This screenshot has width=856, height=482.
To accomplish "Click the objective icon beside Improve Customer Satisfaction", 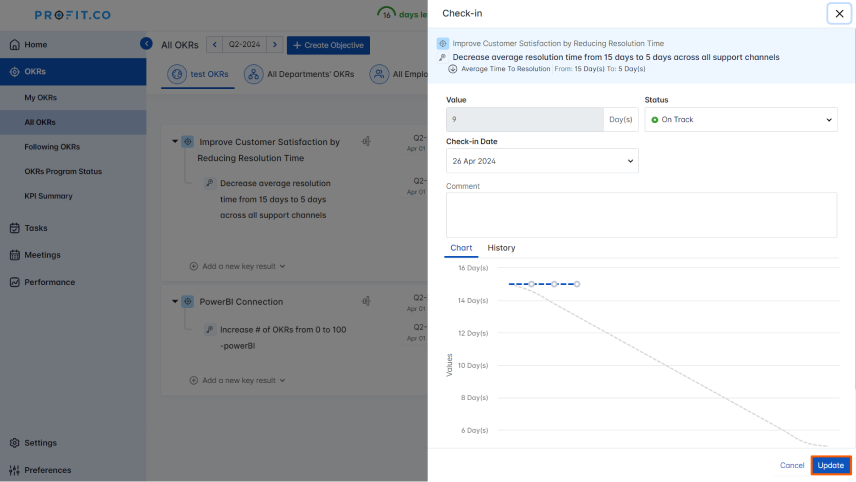I will coord(188,141).
